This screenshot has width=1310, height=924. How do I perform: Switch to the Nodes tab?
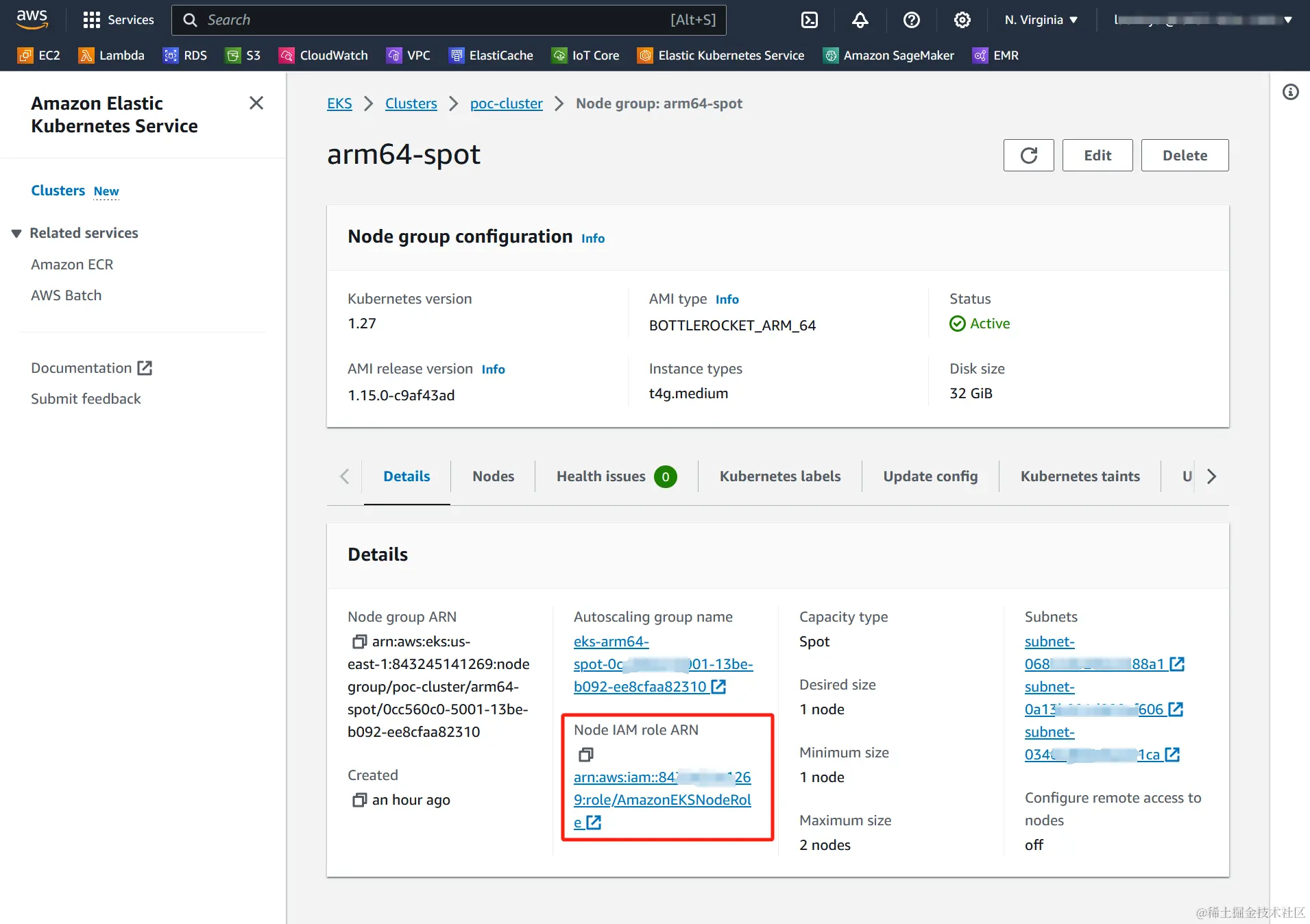click(x=493, y=476)
